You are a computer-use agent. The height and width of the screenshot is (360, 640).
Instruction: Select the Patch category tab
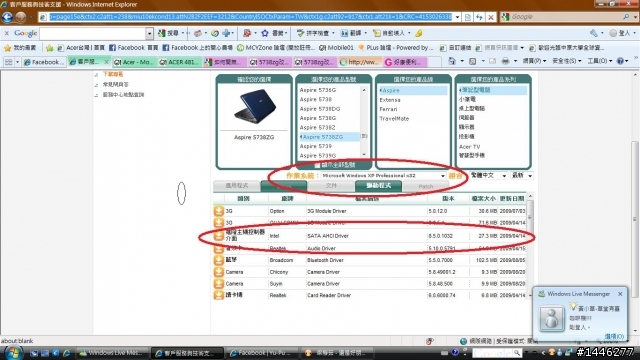pos(425,186)
